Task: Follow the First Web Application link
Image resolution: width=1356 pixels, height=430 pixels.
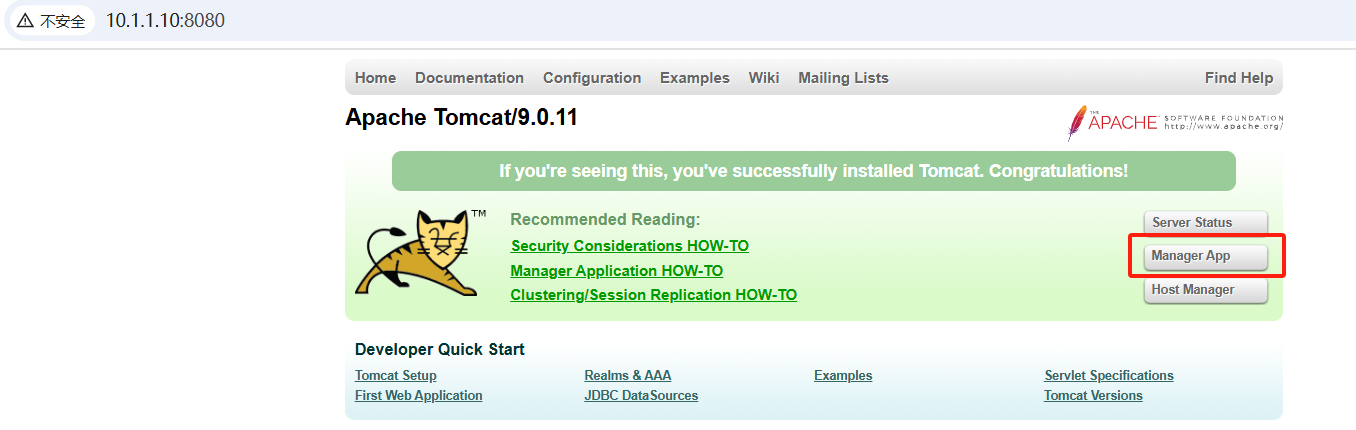Action: tap(419, 396)
